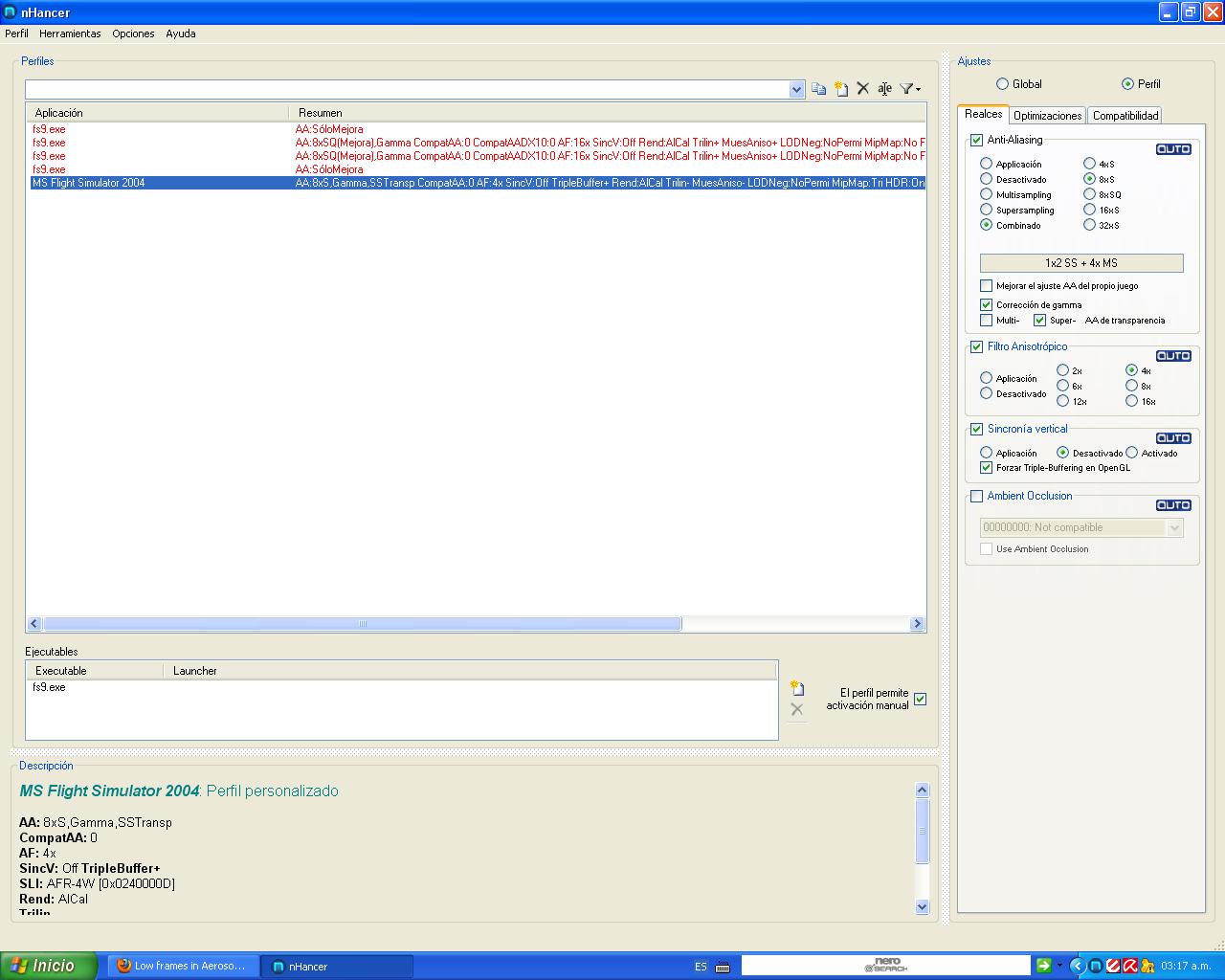Open the Ambient Occlusion compatibility dropdown
1225x980 pixels.
coord(1175,527)
